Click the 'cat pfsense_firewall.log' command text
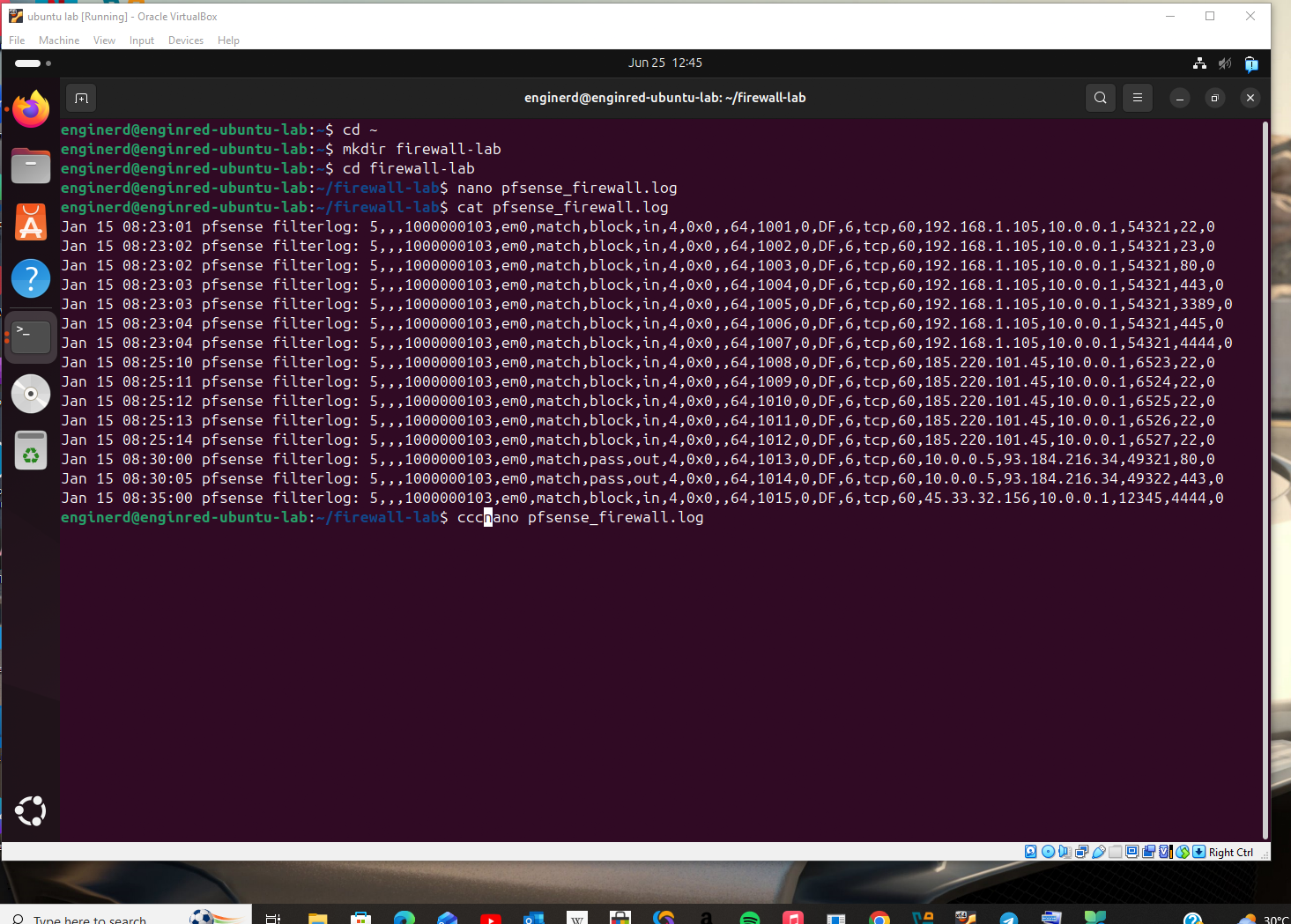Screen dimensions: 1291x924 tap(562, 207)
